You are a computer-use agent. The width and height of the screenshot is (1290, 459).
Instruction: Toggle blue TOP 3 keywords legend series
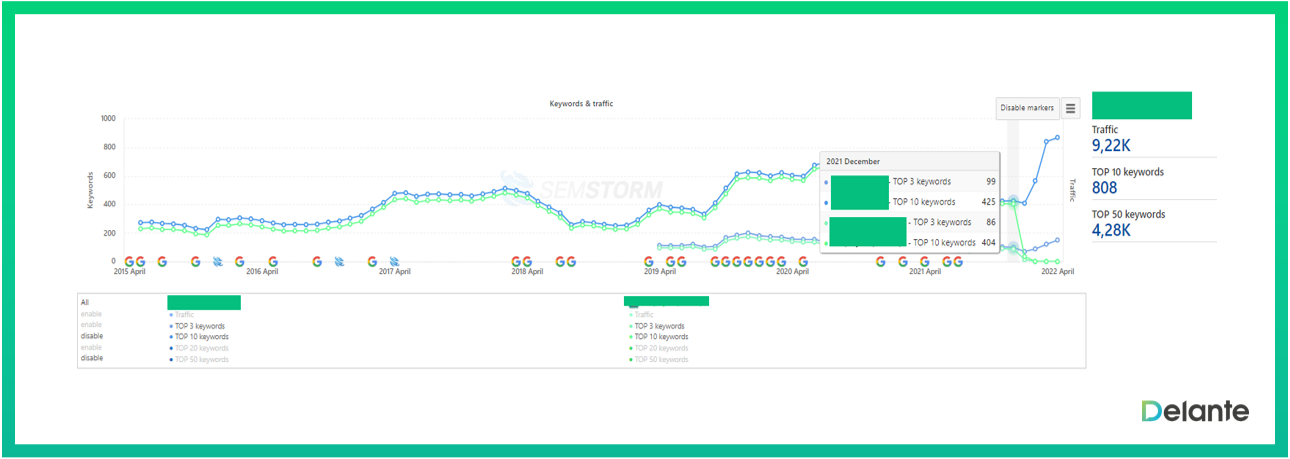(x=198, y=326)
